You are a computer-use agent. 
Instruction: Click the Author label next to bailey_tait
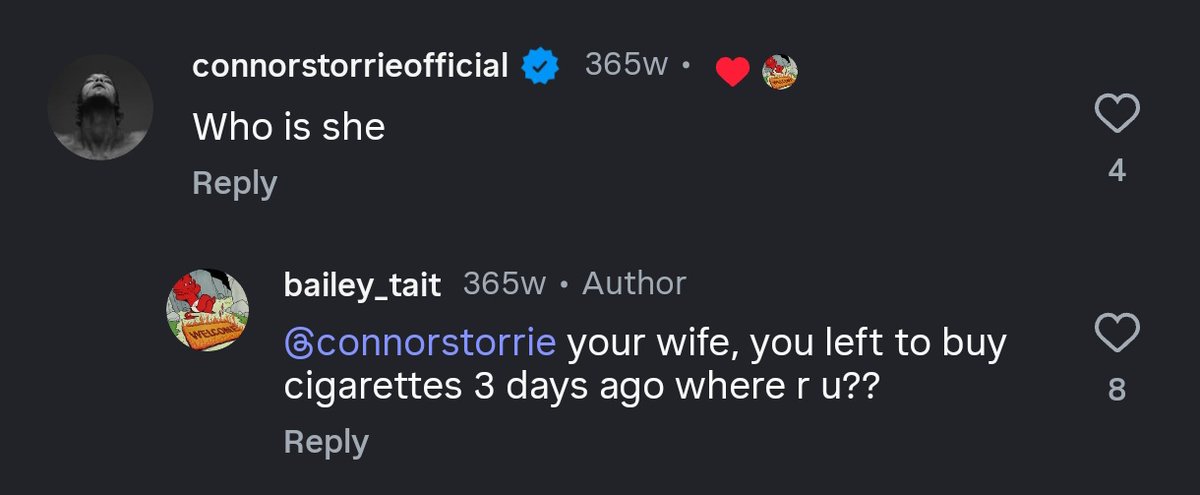click(x=634, y=284)
